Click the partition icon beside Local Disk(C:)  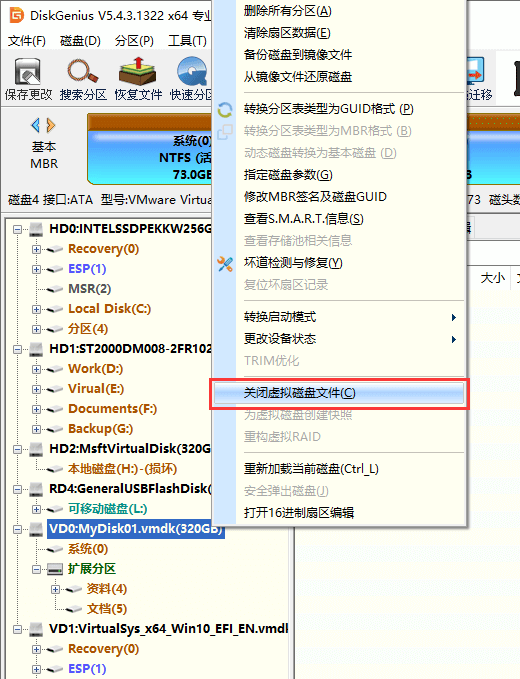point(55,309)
